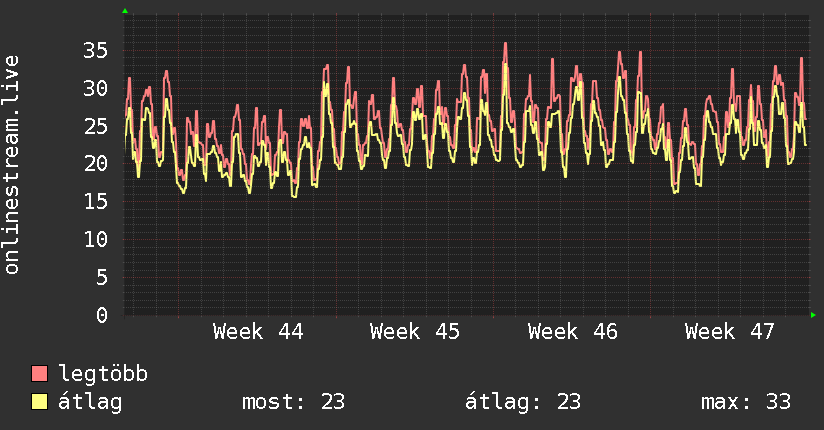This screenshot has width=824, height=430.
Task: Click the Week 46 axis label
Action: (573, 332)
